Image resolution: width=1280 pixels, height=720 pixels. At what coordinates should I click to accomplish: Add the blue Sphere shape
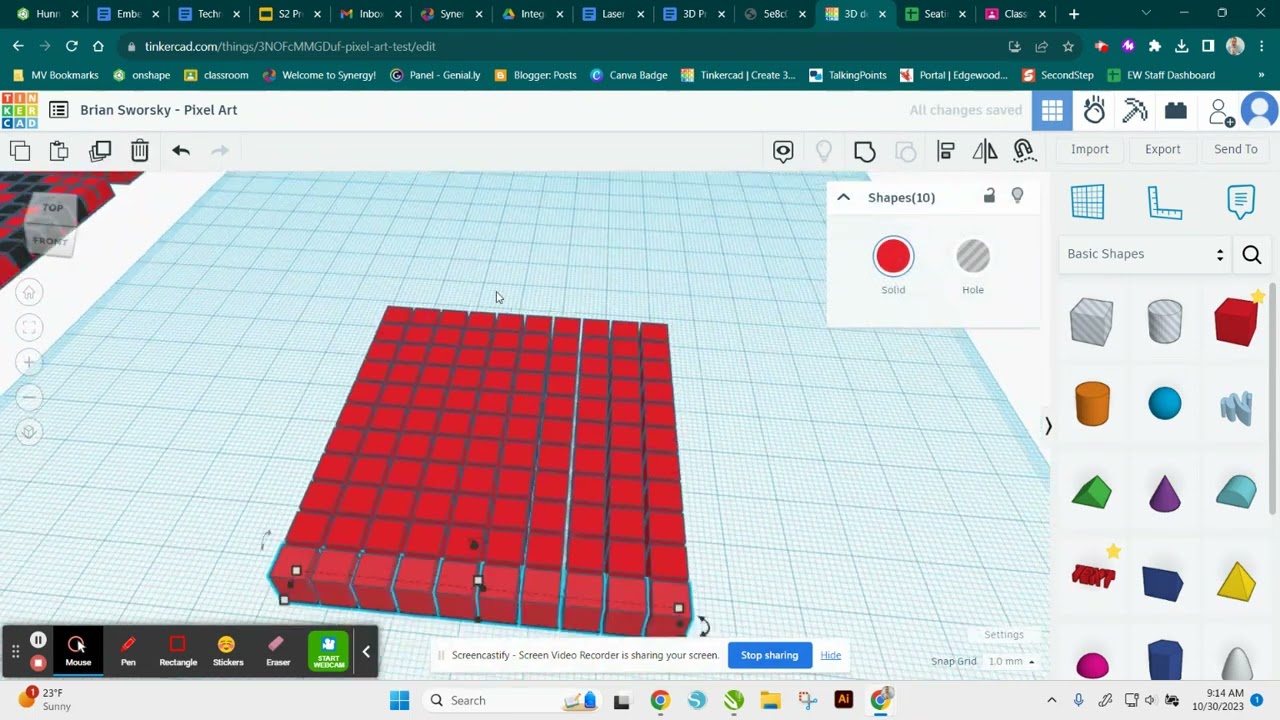(x=1165, y=404)
